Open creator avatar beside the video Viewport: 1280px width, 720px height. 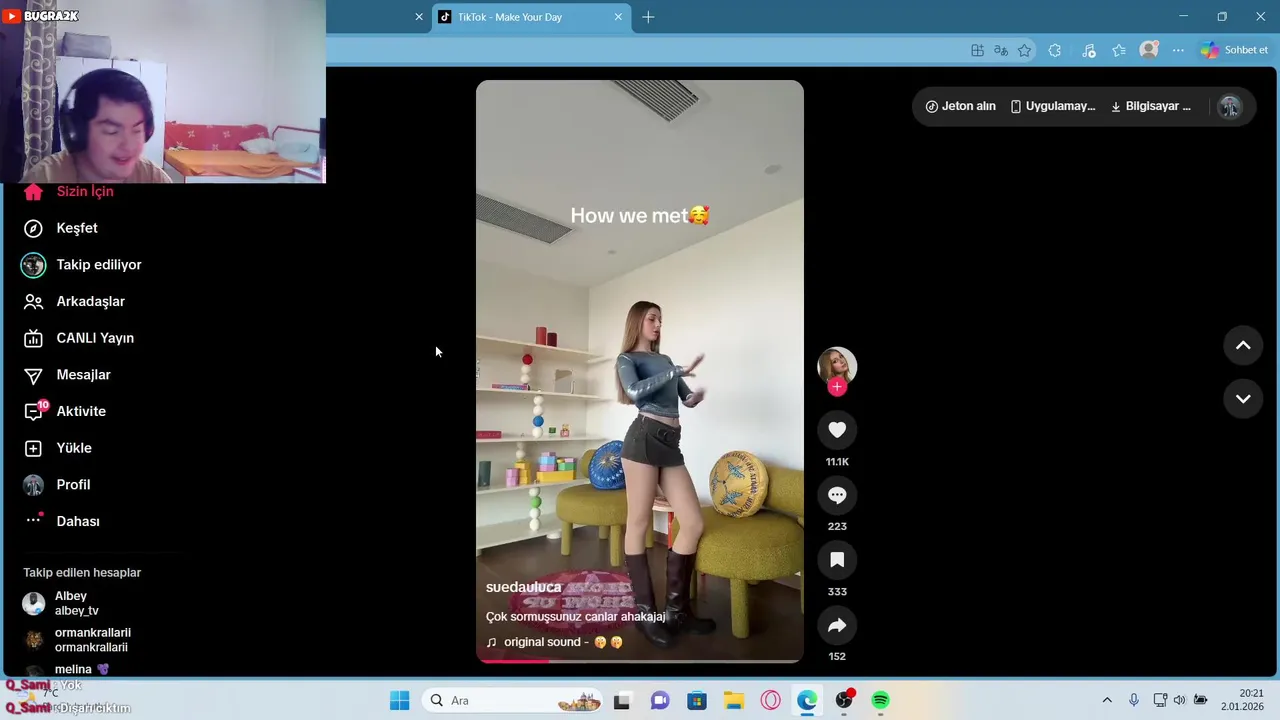tap(837, 366)
